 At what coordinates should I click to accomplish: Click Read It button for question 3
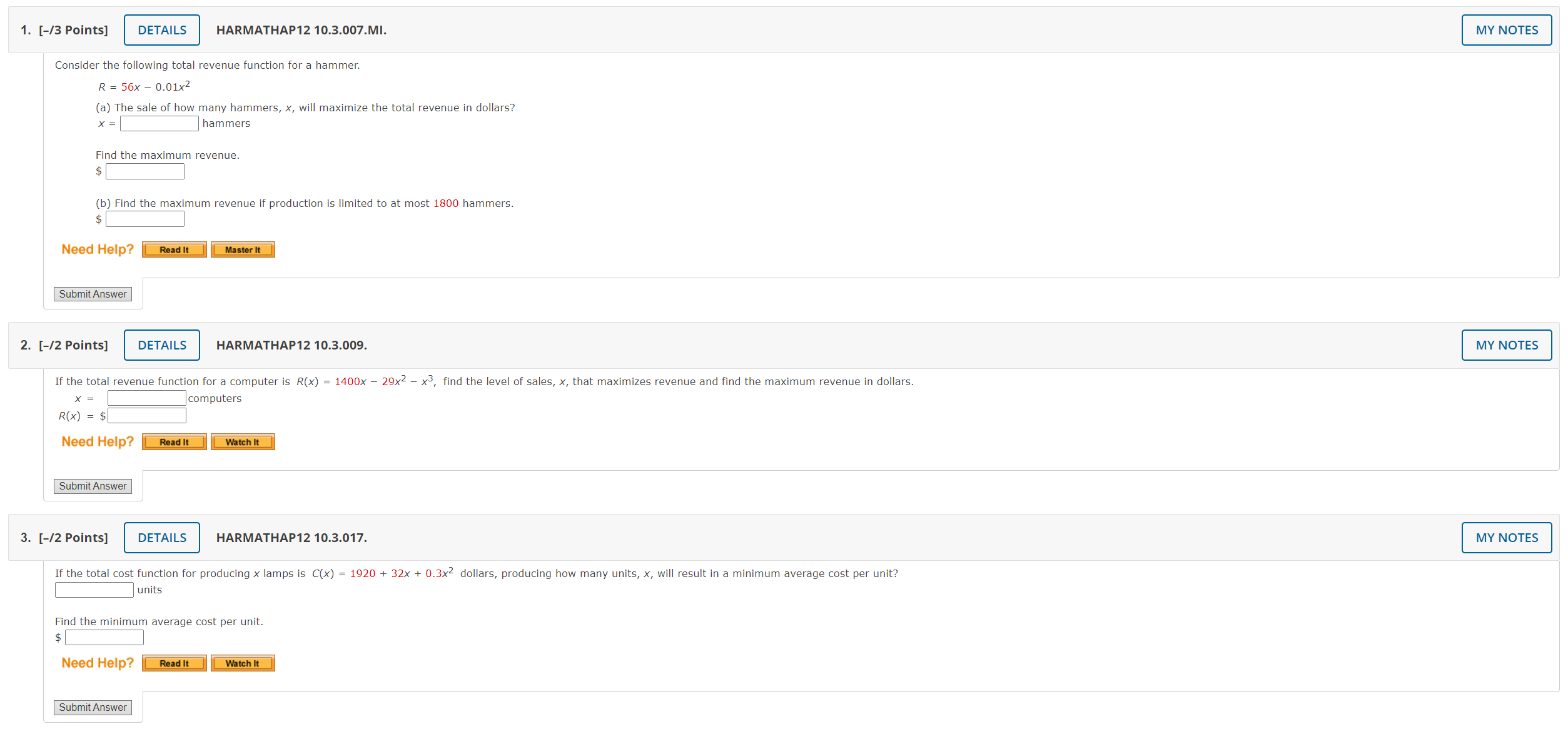[x=174, y=663]
